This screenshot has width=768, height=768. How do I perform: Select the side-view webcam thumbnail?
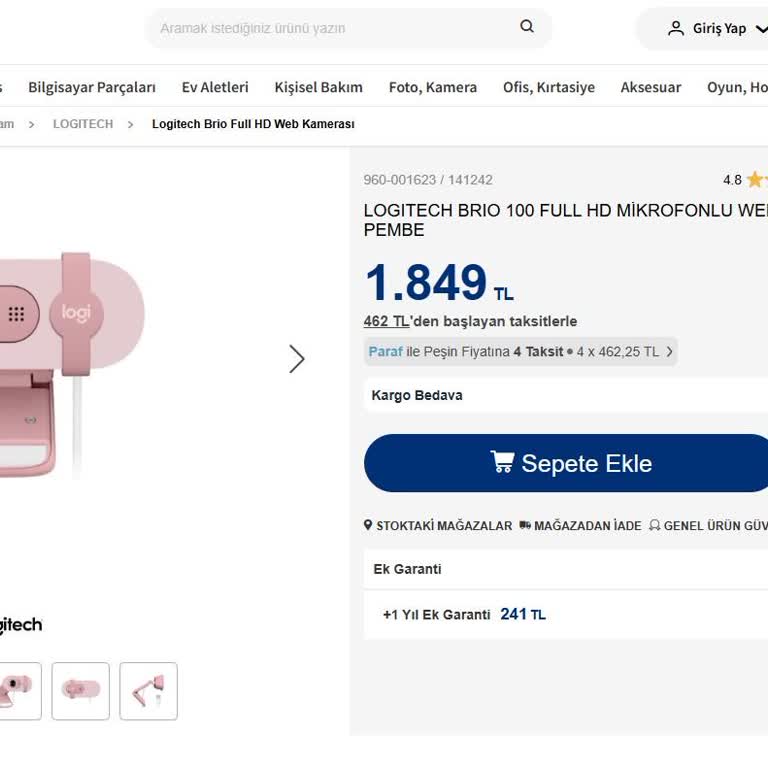tap(148, 690)
